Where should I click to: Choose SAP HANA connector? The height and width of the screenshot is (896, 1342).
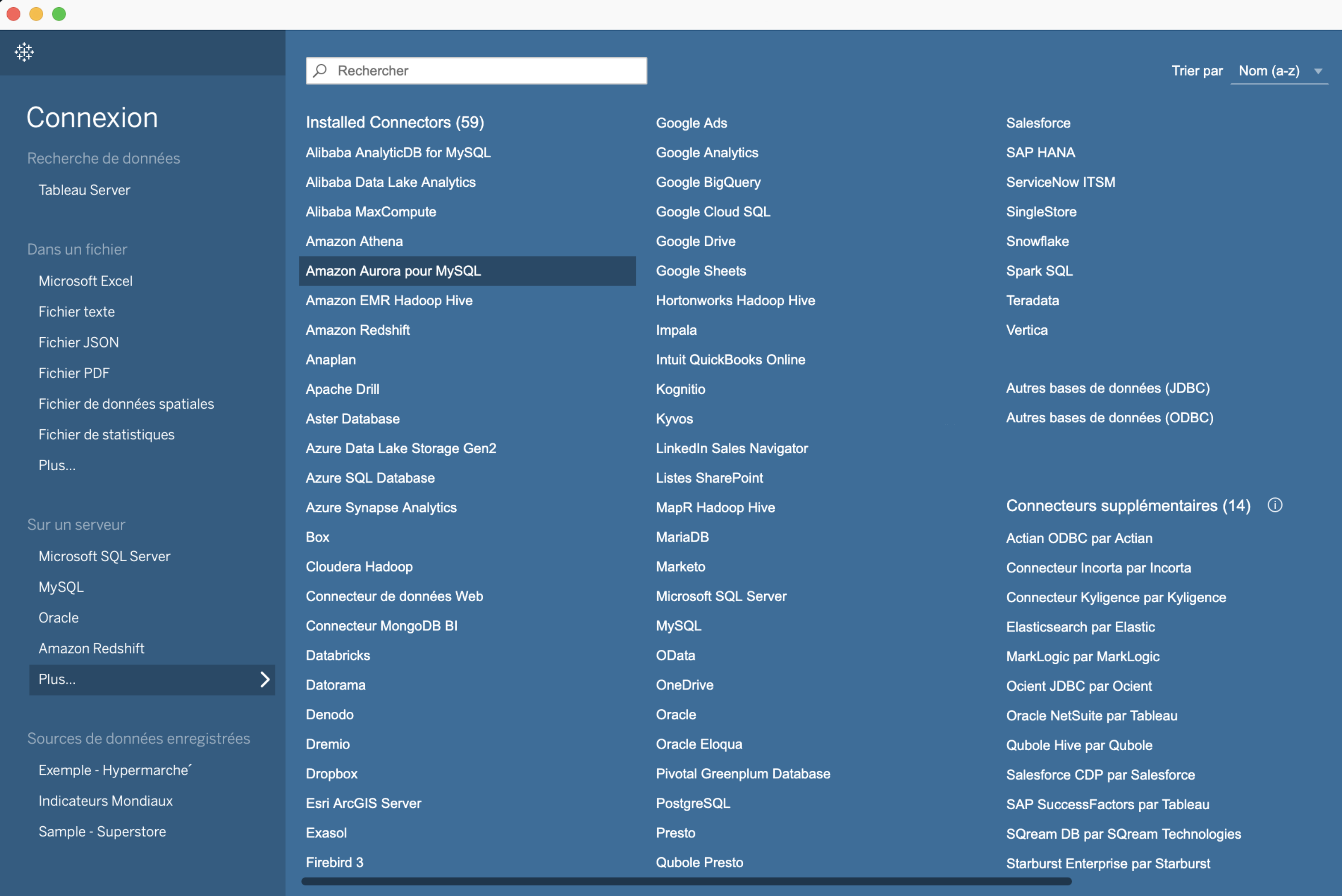click(1040, 153)
